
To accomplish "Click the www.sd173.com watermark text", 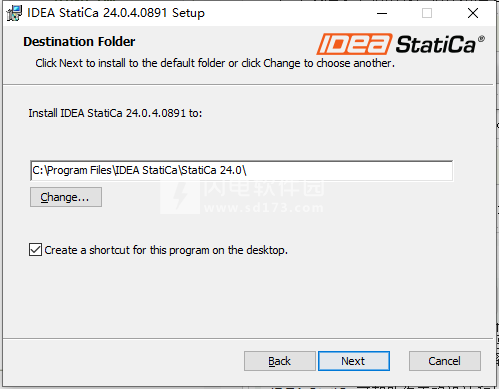I will [264, 208].
